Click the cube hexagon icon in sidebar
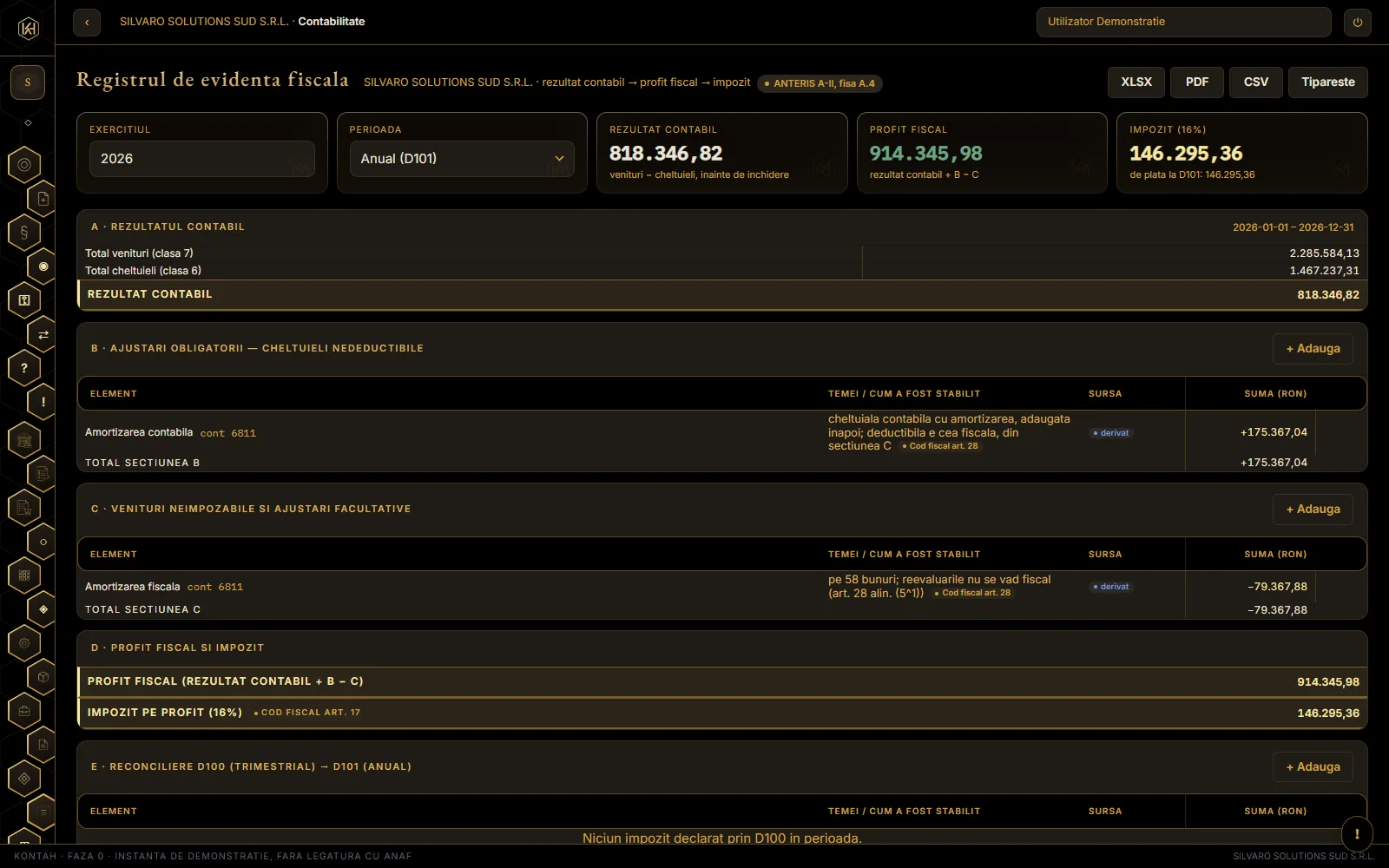This screenshot has height=868, width=1389. [43, 676]
